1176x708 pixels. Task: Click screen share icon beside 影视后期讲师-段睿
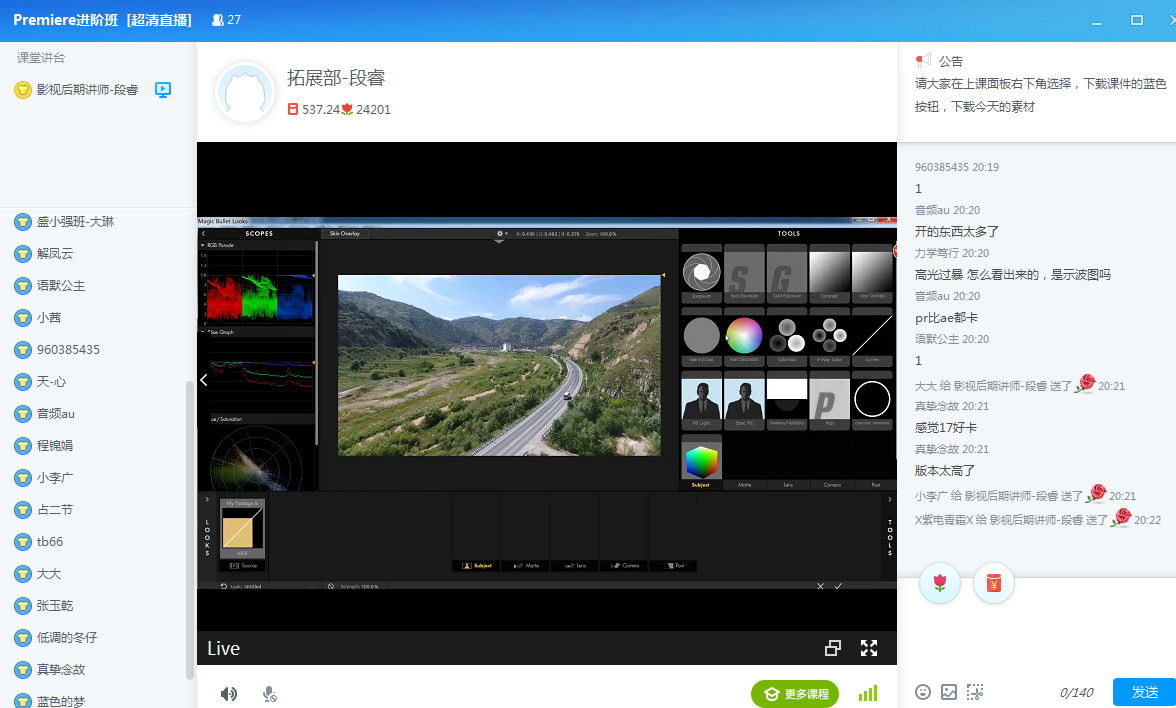[x=163, y=90]
